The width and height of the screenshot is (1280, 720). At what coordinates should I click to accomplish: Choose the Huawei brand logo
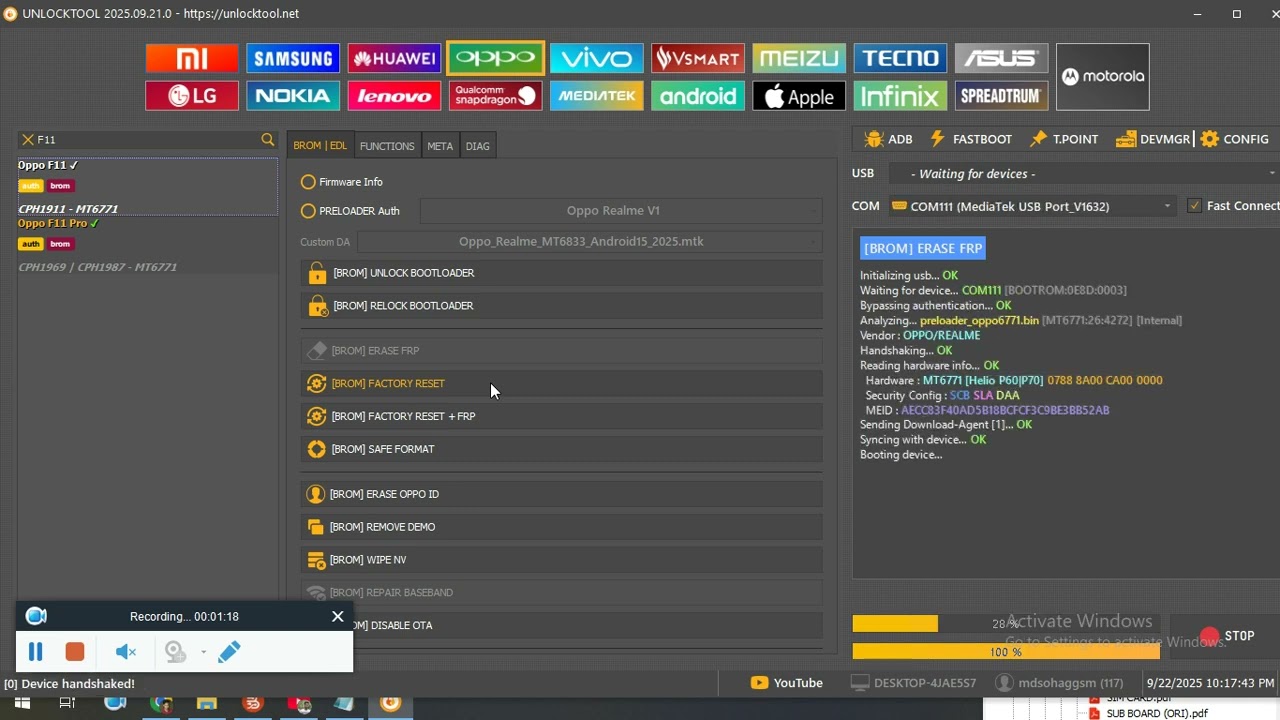pos(394,58)
